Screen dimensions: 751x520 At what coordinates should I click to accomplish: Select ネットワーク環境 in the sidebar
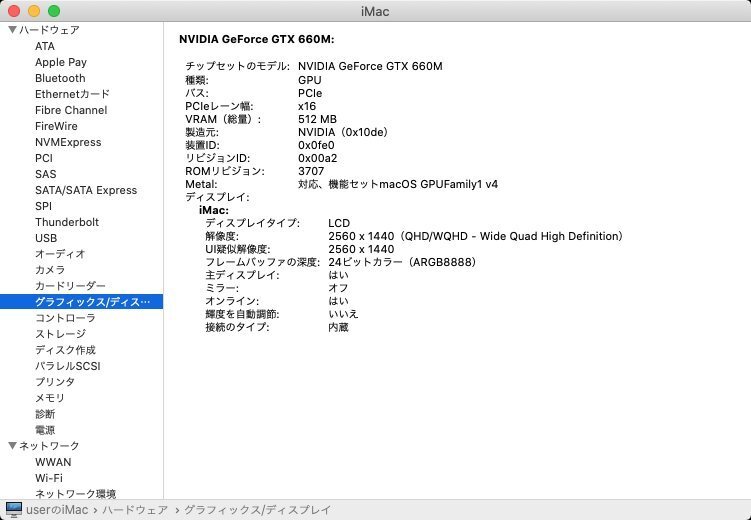pos(75,494)
